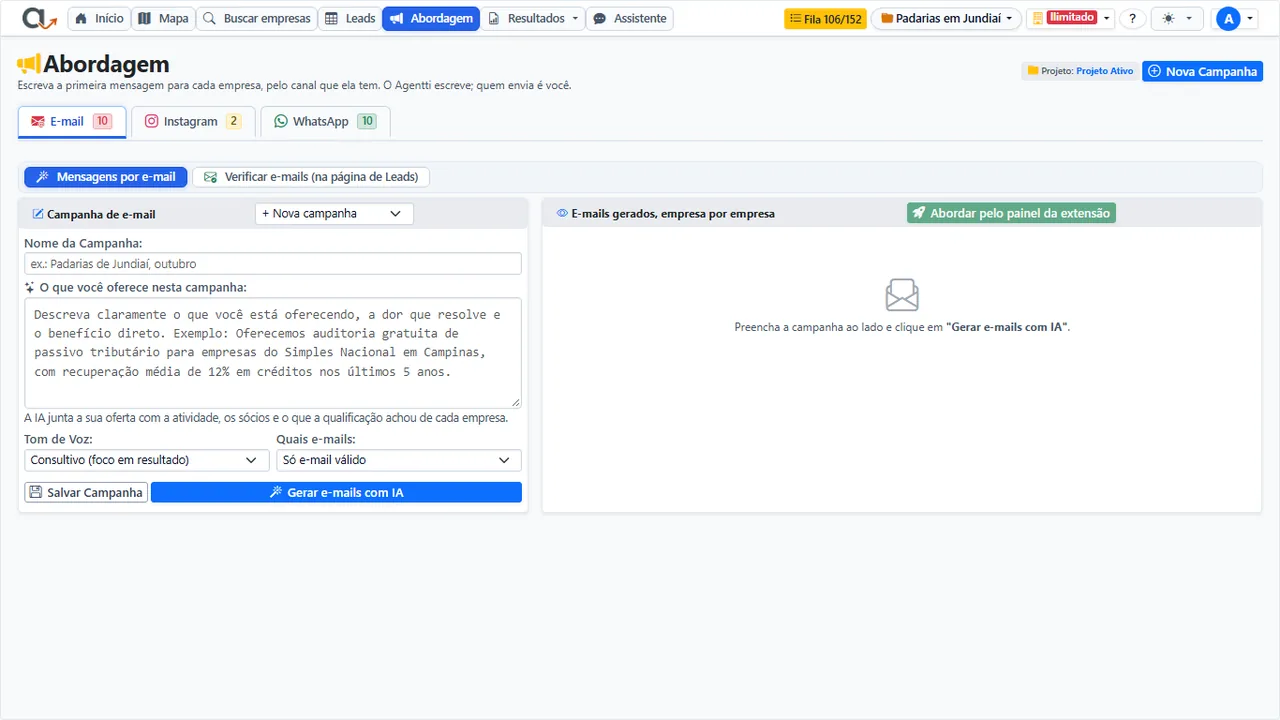Image resolution: width=1280 pixels, height=720 pixels.
Task: Open the Ilimitado plan dropdown
Action: 1071,18
